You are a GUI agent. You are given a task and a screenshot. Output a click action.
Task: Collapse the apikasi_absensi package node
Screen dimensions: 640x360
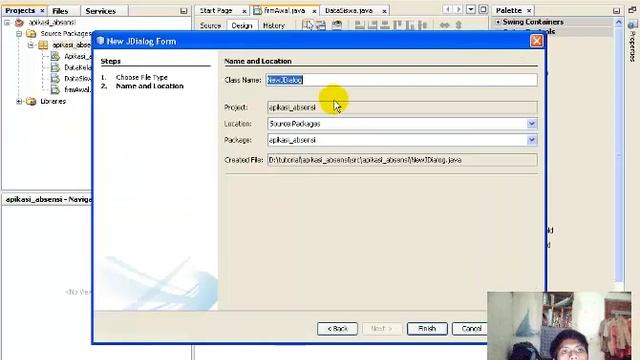tap(31, 45)
